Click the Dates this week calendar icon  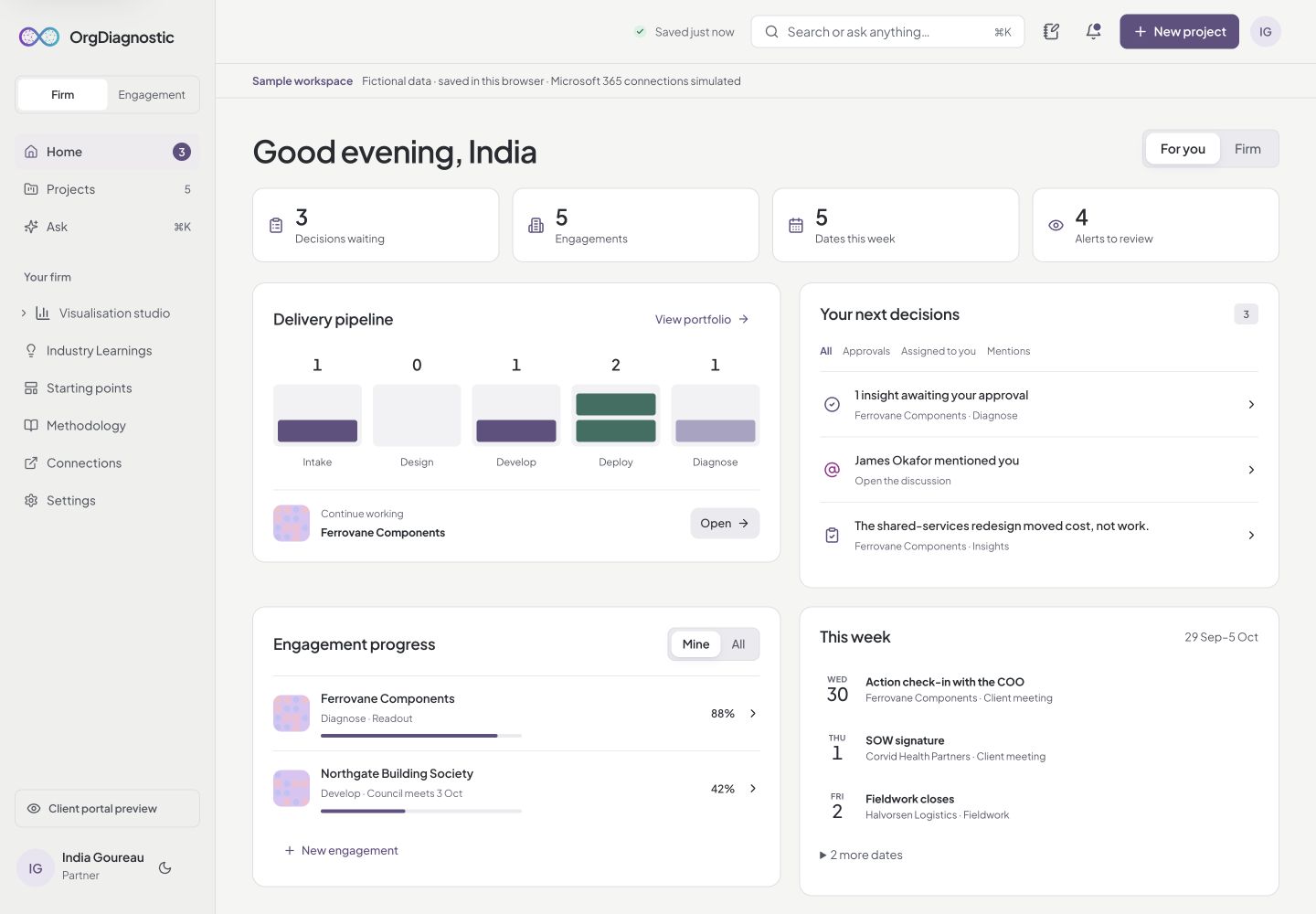pos(796,225)
